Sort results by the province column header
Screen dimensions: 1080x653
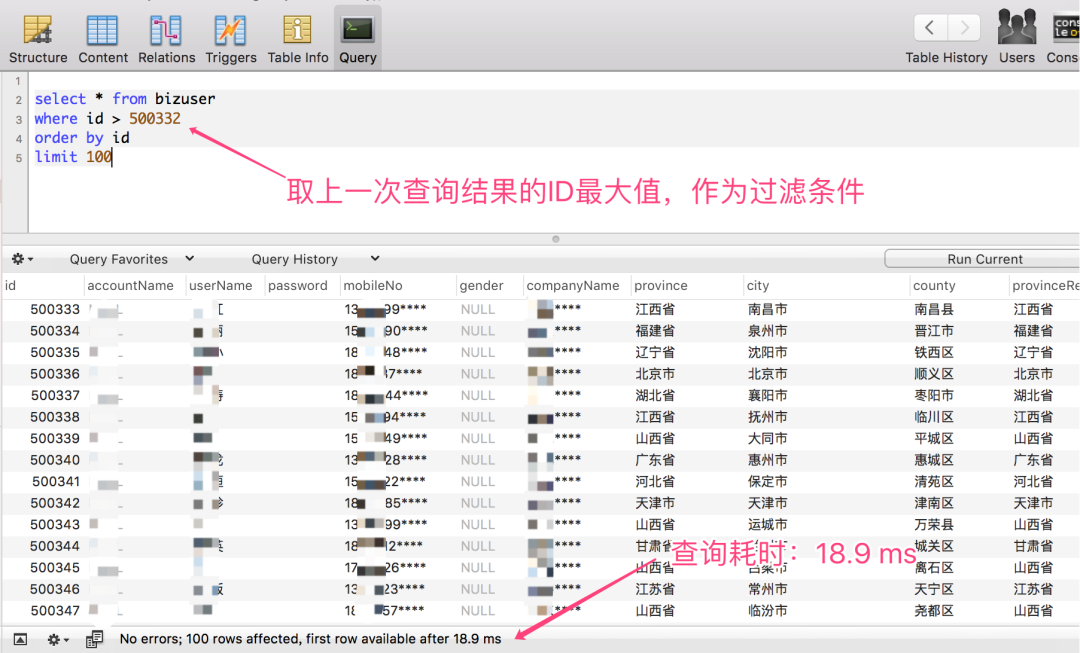[x=661, y=285]
